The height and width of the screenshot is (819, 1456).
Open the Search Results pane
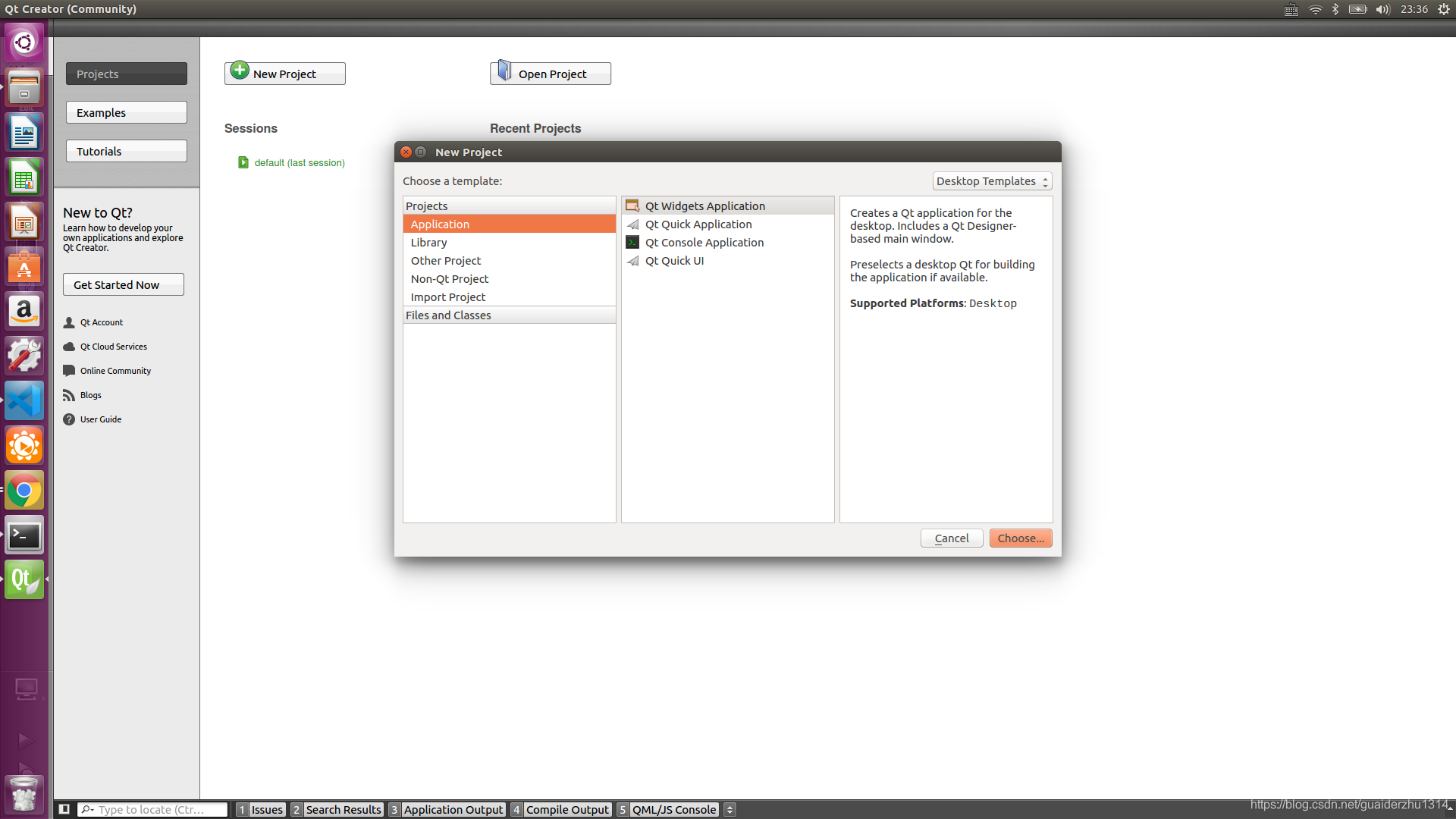pyautogui.click(x=337, y=809)
